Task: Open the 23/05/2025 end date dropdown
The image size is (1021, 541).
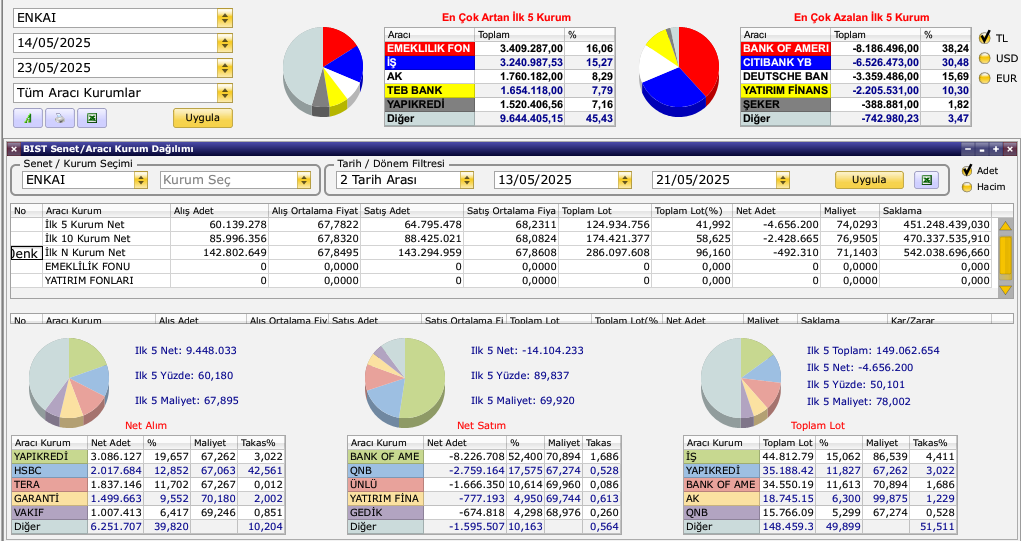Action: pos(225,68)
